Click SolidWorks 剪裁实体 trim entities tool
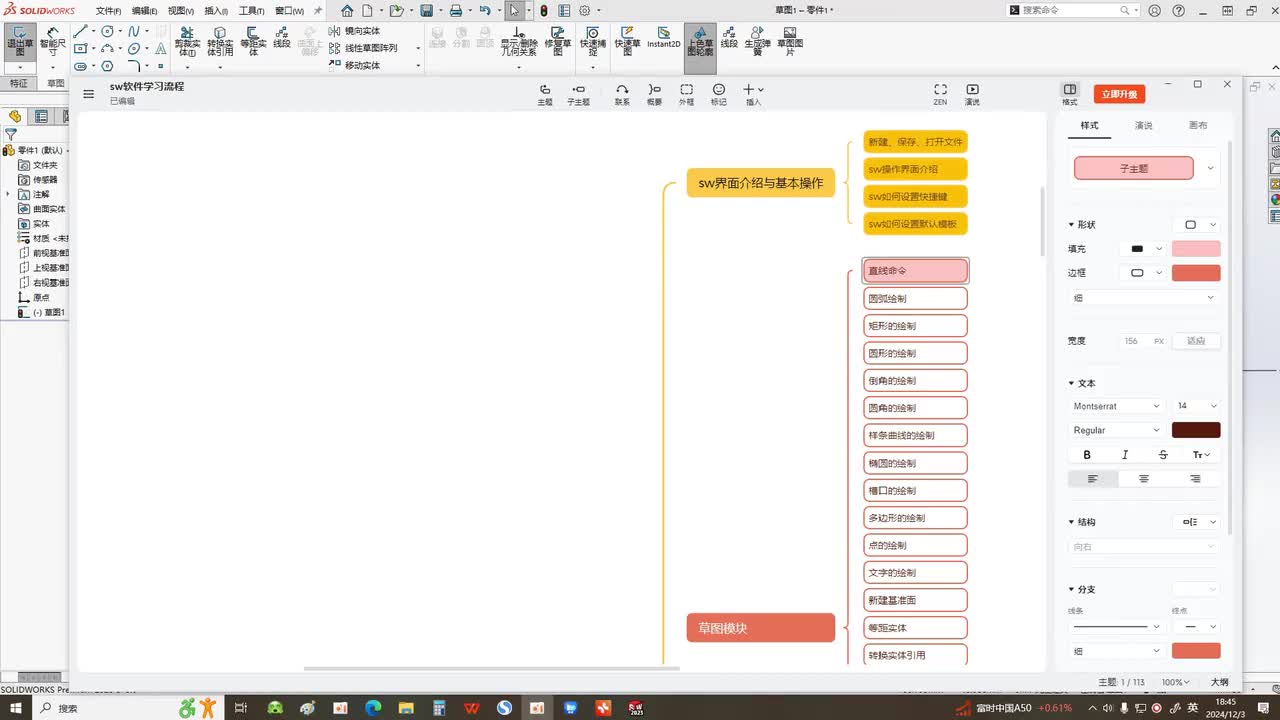Image resolution: width=1280 pixels, height=720 pixels. point(187,42)
